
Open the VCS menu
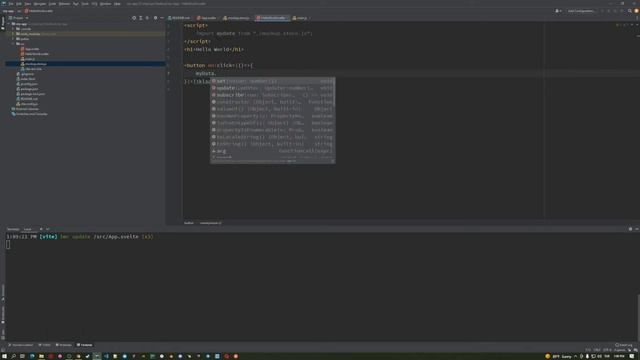(x=94, y=4)
